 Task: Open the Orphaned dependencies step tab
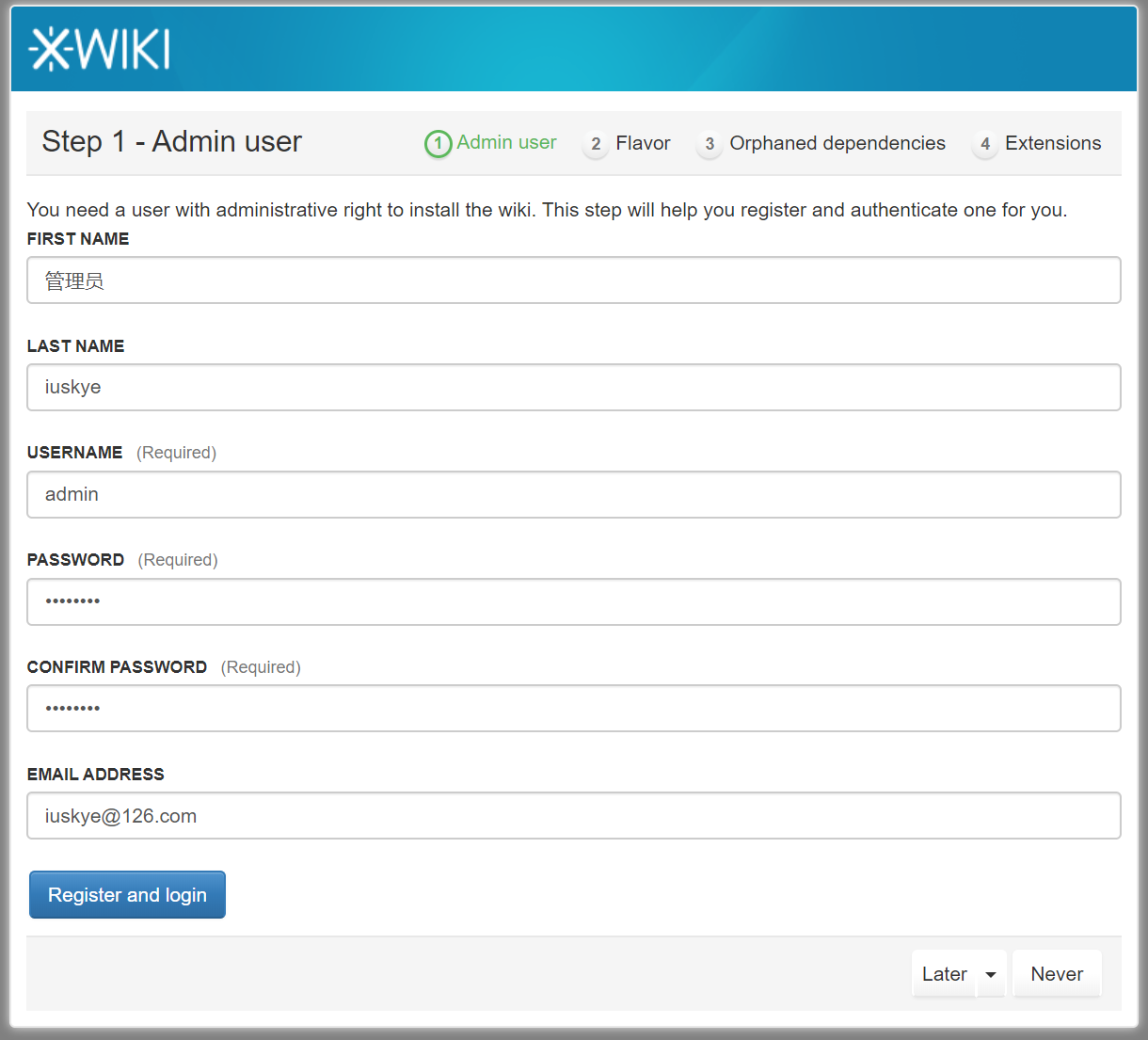tap(837, 143)
